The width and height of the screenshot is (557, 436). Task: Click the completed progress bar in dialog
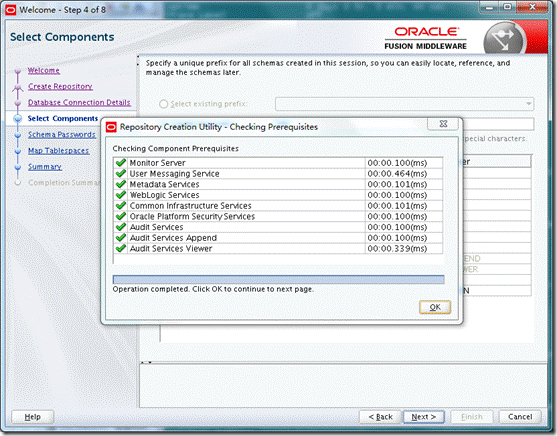pyautogui.click(x=278, y=279)
